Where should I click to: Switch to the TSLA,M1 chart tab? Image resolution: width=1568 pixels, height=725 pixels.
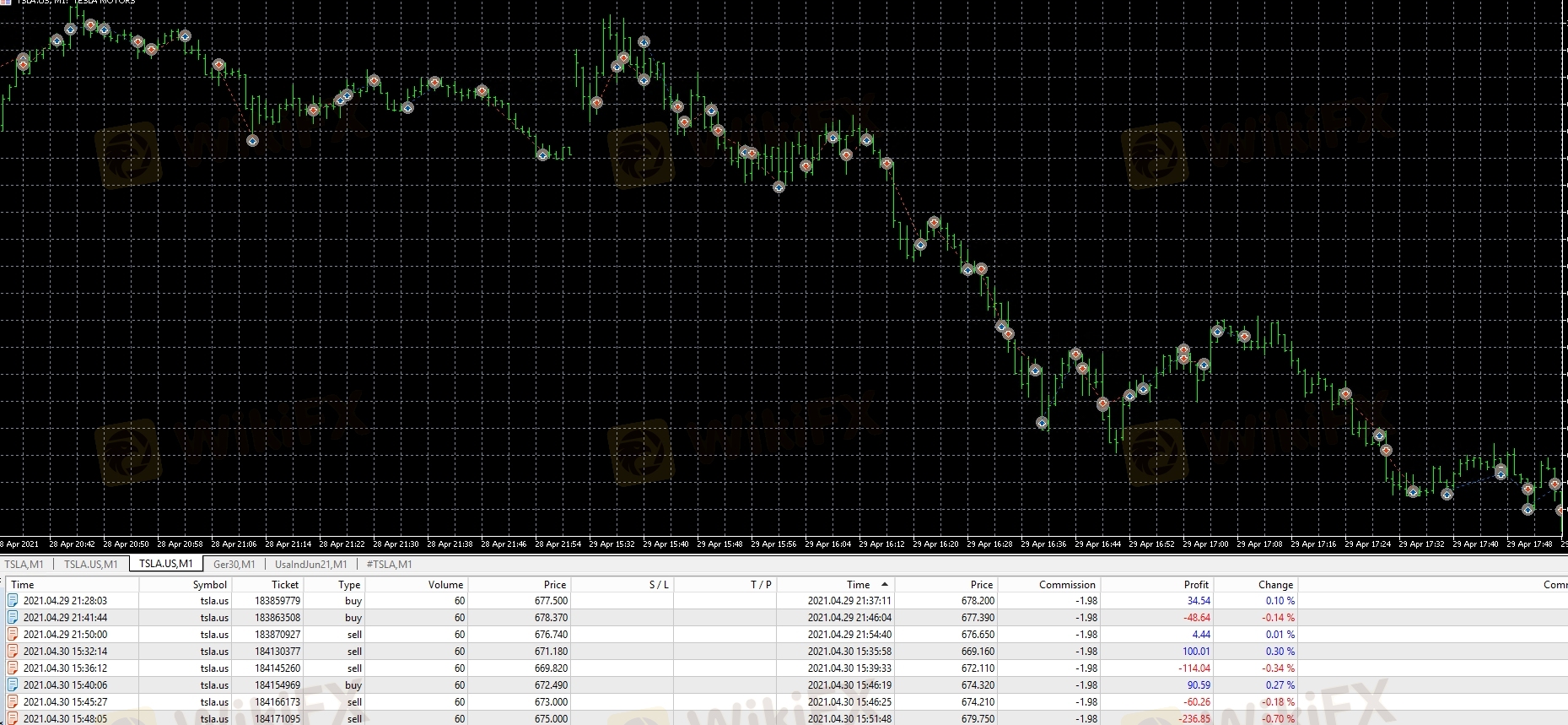24,565
